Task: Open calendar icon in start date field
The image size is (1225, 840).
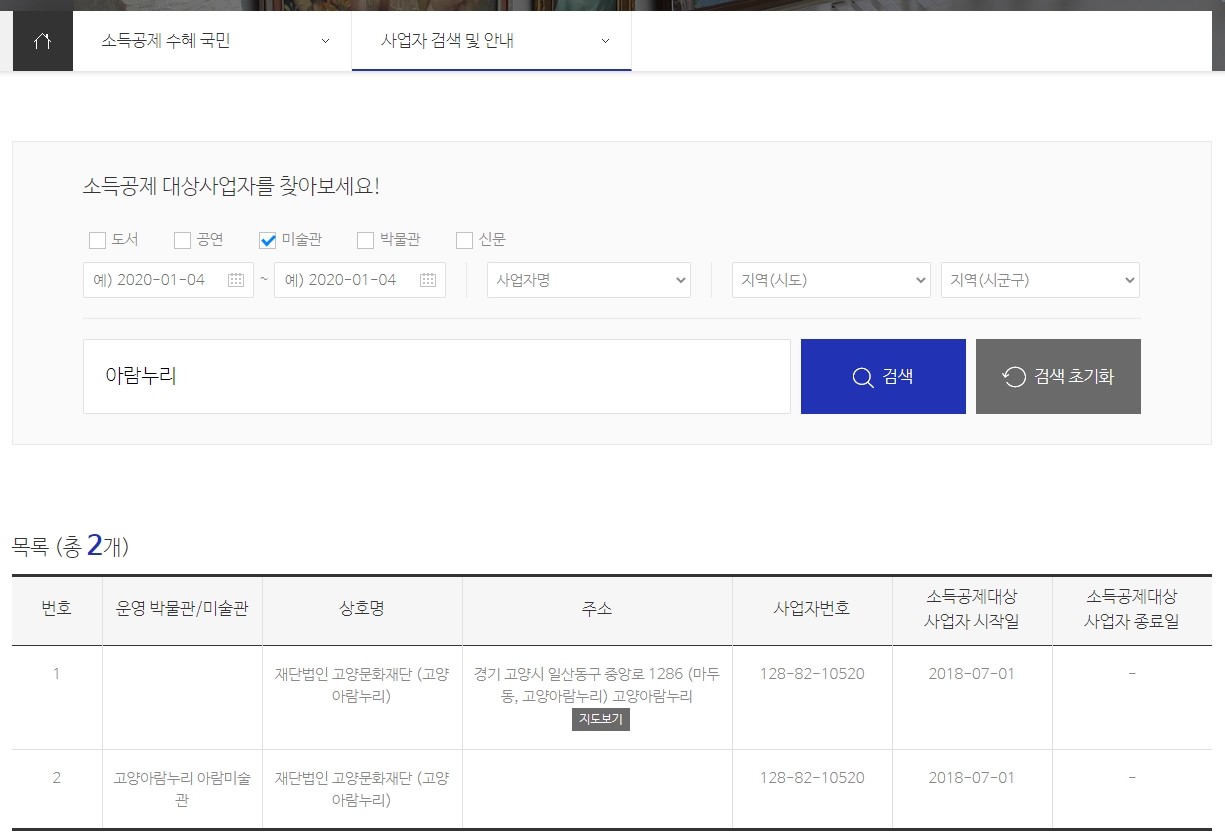Action: pyautogui.click(x=236, y=280)
